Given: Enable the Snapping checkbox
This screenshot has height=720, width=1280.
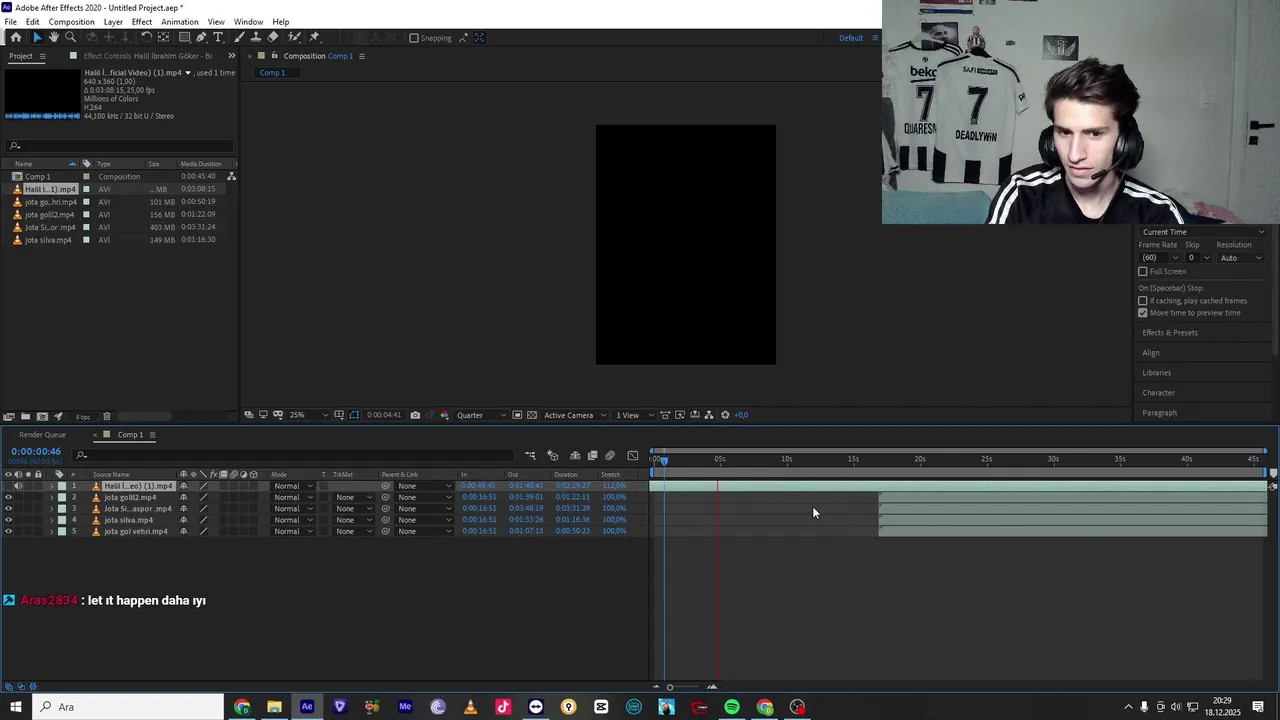Looking at the screenshot, I should tap(414, 38).
